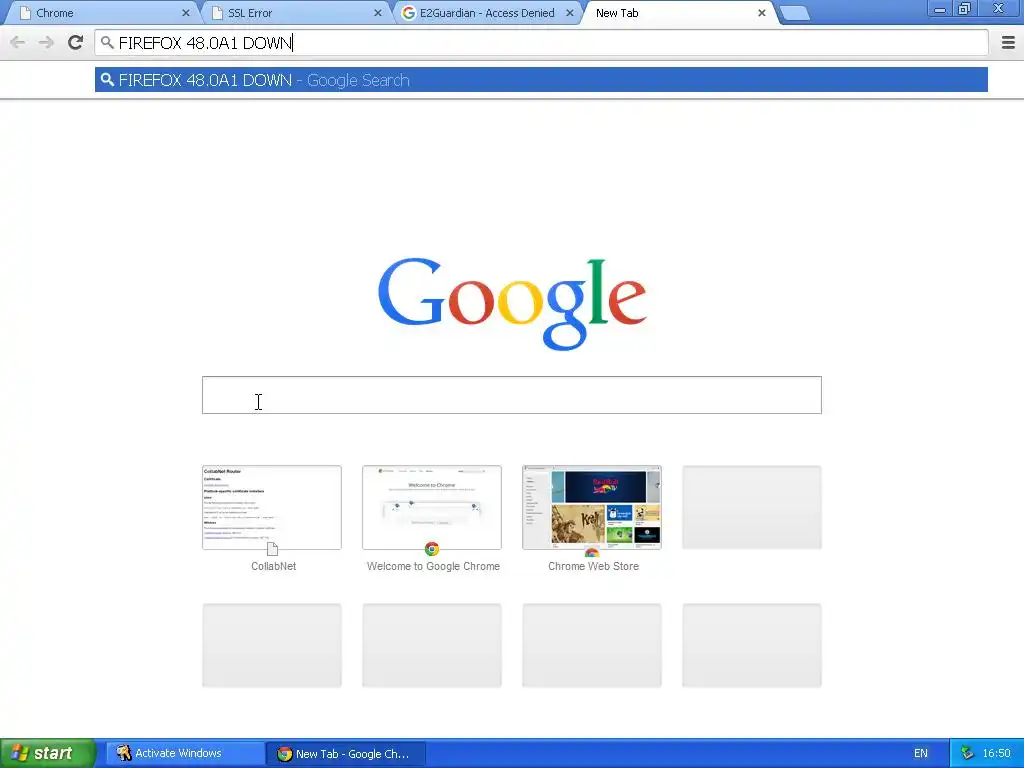Switch to E2Guardian - Access Denied tab

pos(487,13)
